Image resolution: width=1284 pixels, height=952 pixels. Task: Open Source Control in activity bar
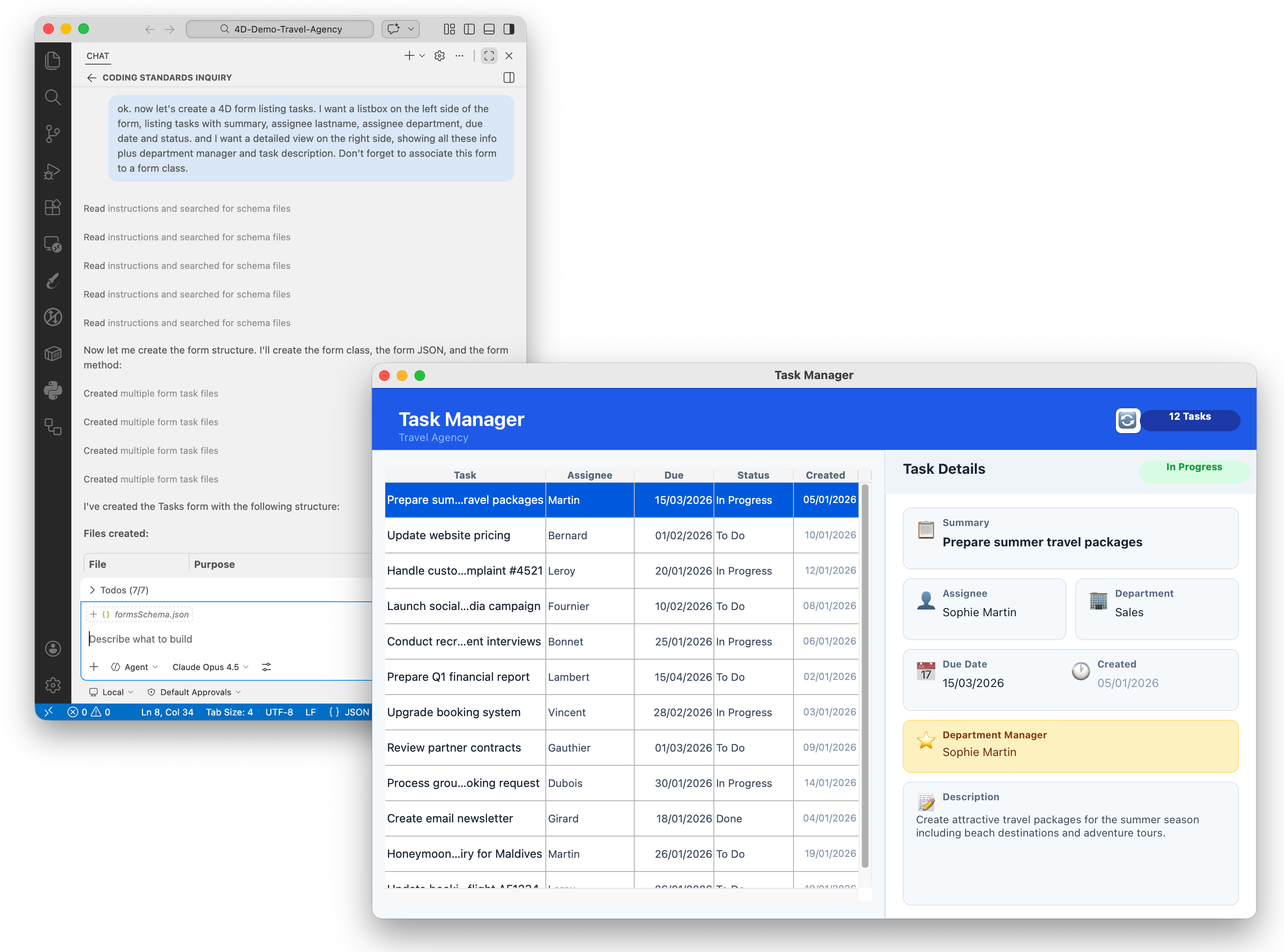tap(53, 134)
